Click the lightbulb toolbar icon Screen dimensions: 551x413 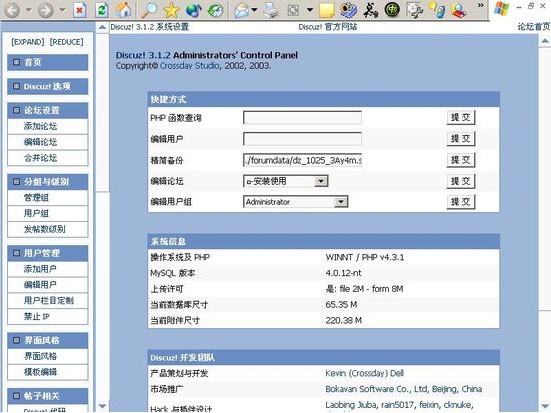click(x=437, y=9)
